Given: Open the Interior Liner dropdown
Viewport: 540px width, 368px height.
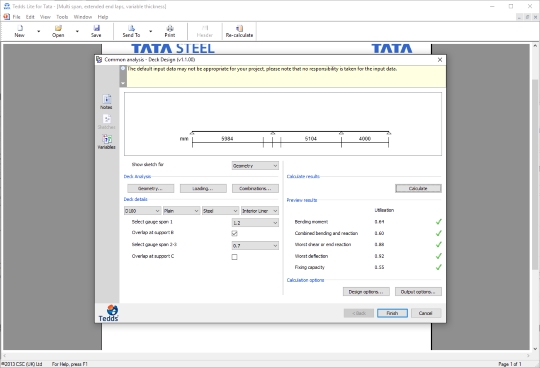Looking at the screenshot, I should [x=260, y=211].
